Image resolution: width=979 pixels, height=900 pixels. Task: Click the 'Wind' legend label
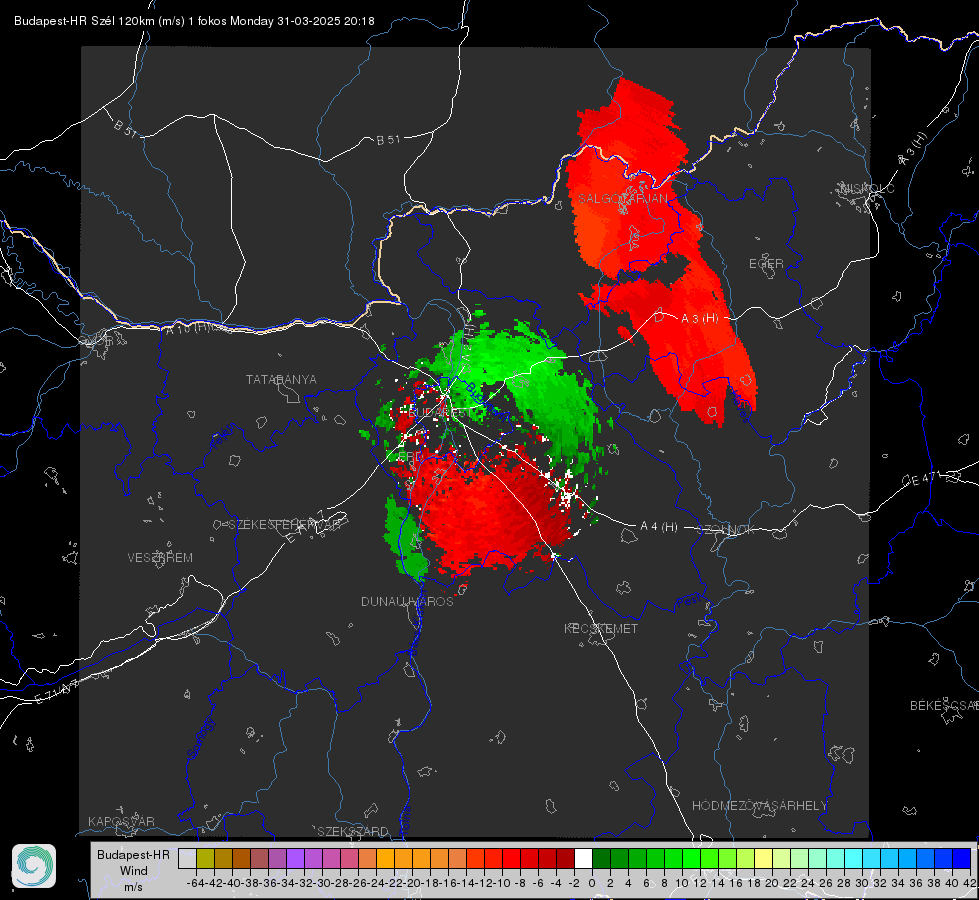[x=134, y=871]
